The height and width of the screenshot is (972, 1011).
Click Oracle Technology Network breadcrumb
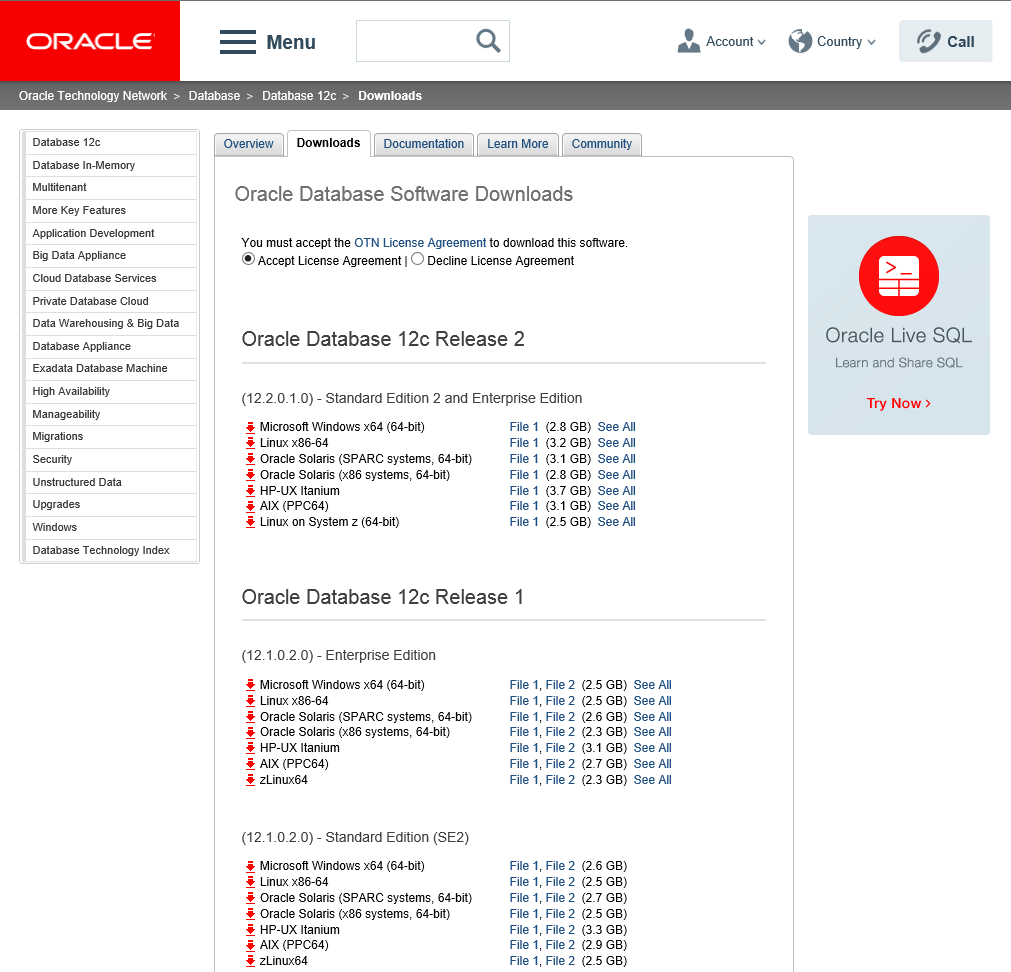coord(93,95)
